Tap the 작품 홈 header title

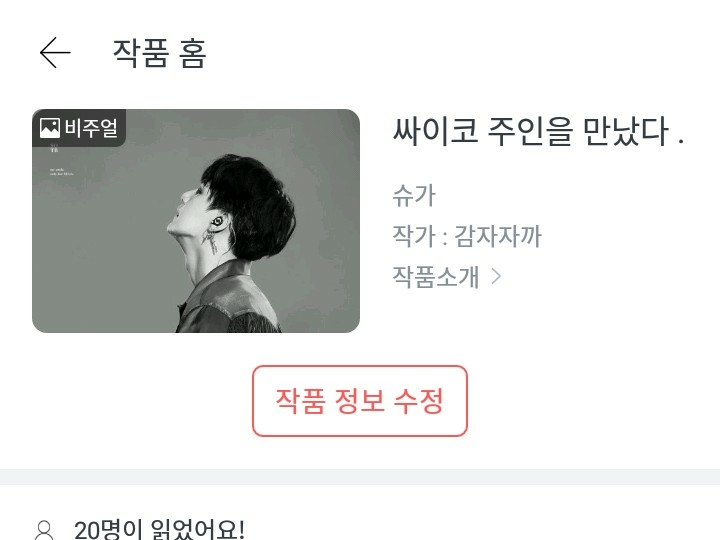[159, 53]
